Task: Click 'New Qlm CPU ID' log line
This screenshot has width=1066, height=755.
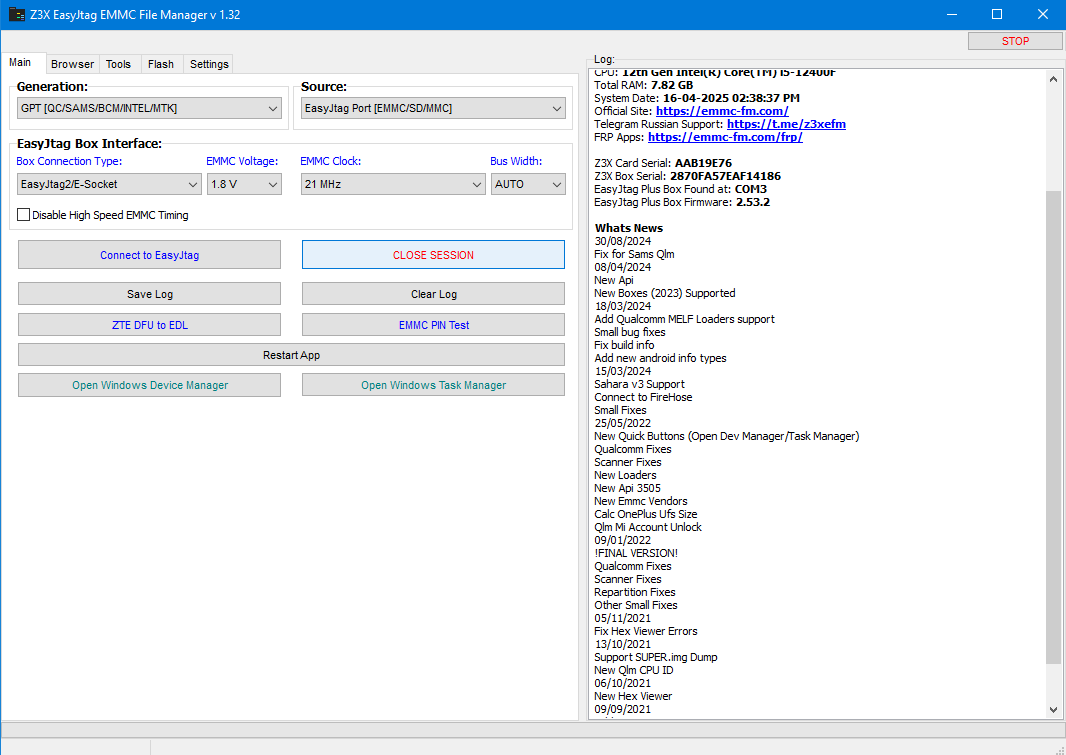Action: [634, 670]
